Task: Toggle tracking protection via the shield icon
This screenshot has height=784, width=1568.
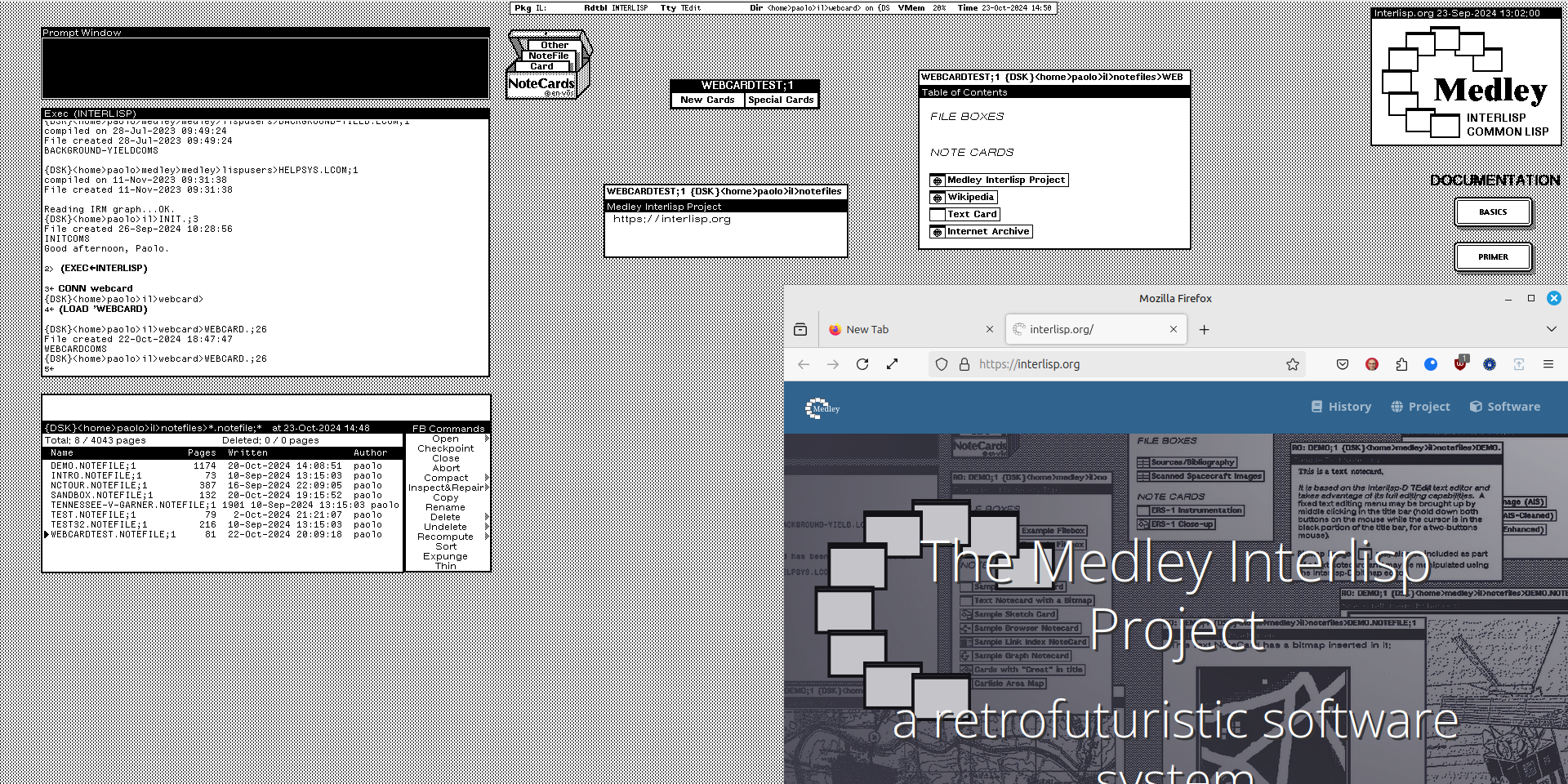Action: (942, 364)
